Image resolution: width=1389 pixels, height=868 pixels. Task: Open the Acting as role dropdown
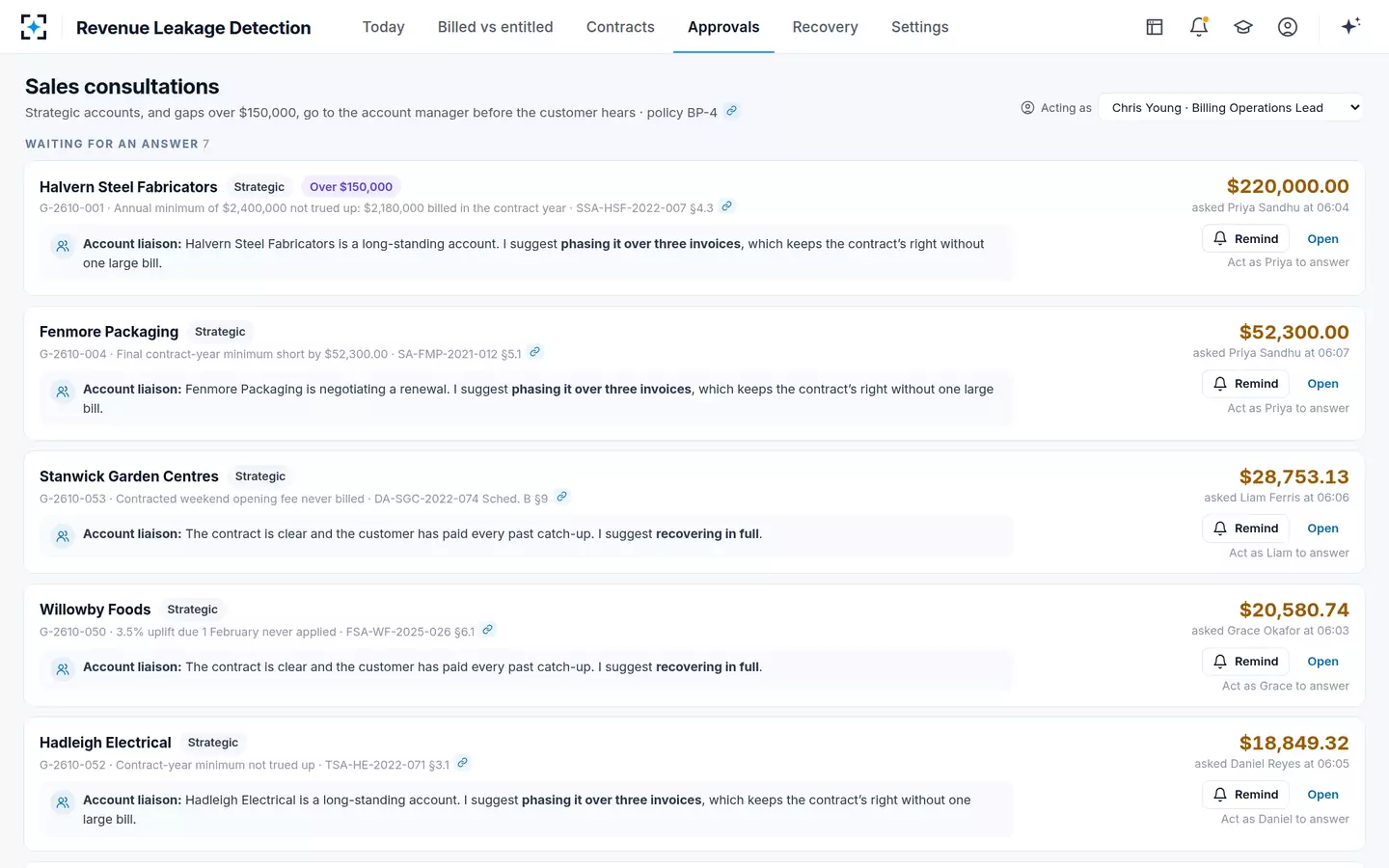click(1232, 108)
